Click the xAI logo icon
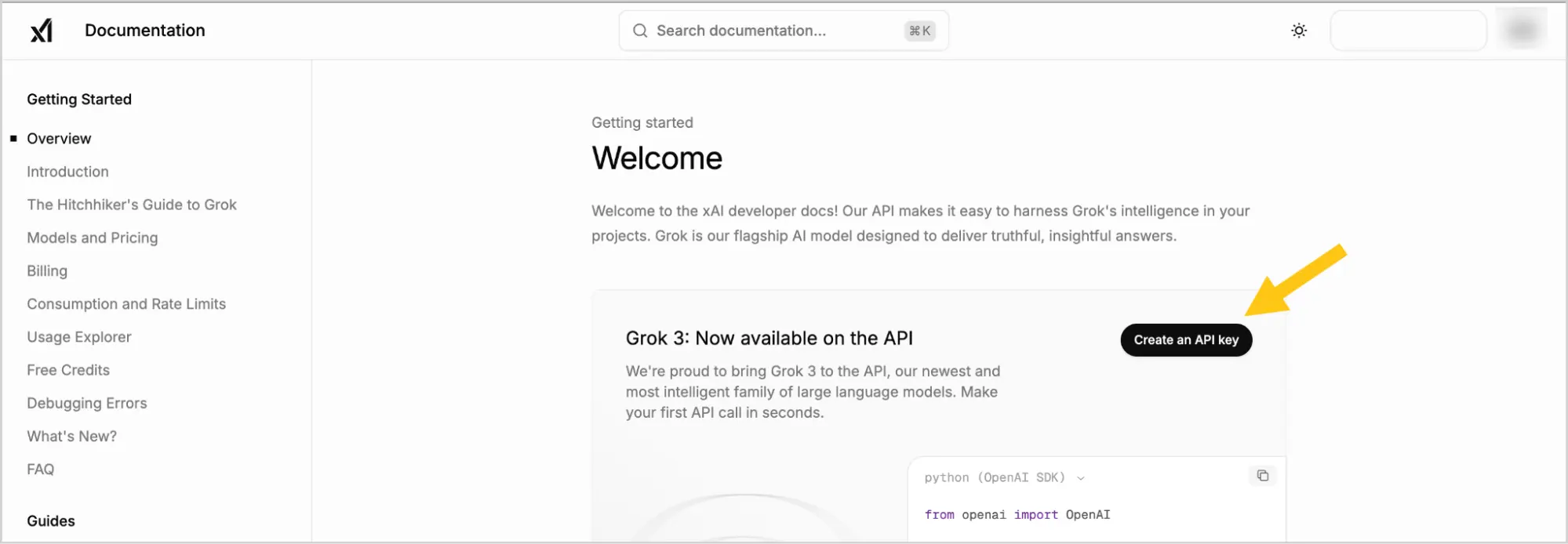The height and width of the screenshot is (544, 1568). [42, 31]
